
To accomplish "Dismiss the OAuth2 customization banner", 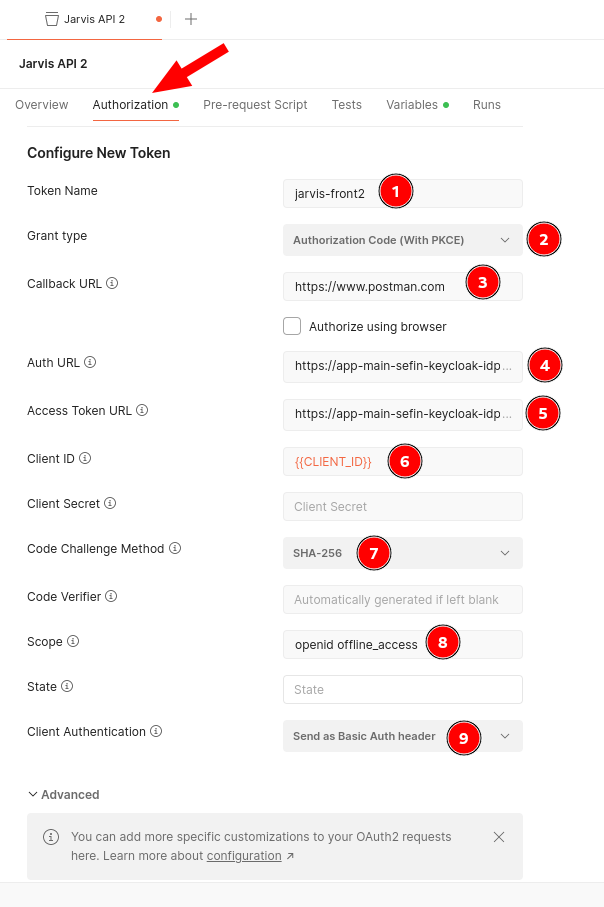I will coord(499,836).
